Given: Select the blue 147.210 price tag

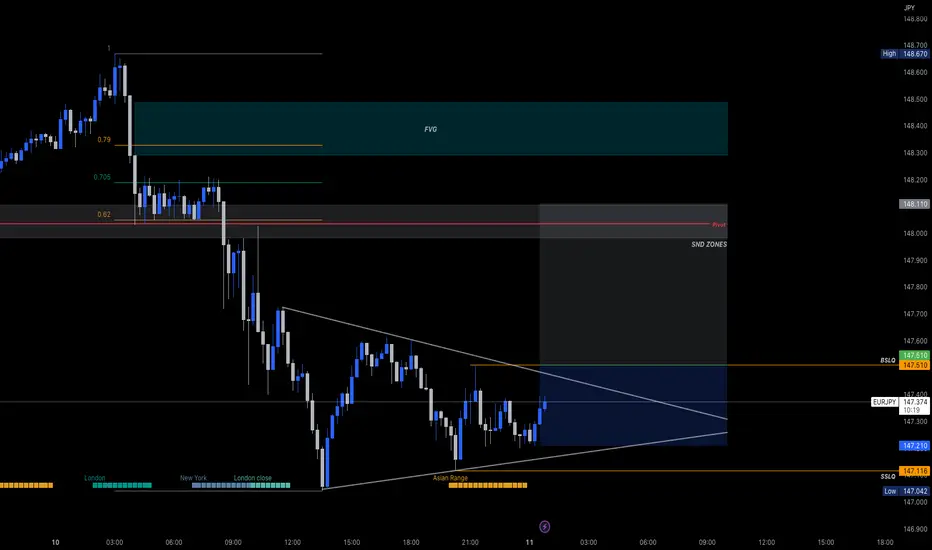Looking at the screenshot, I should point(914,445).
